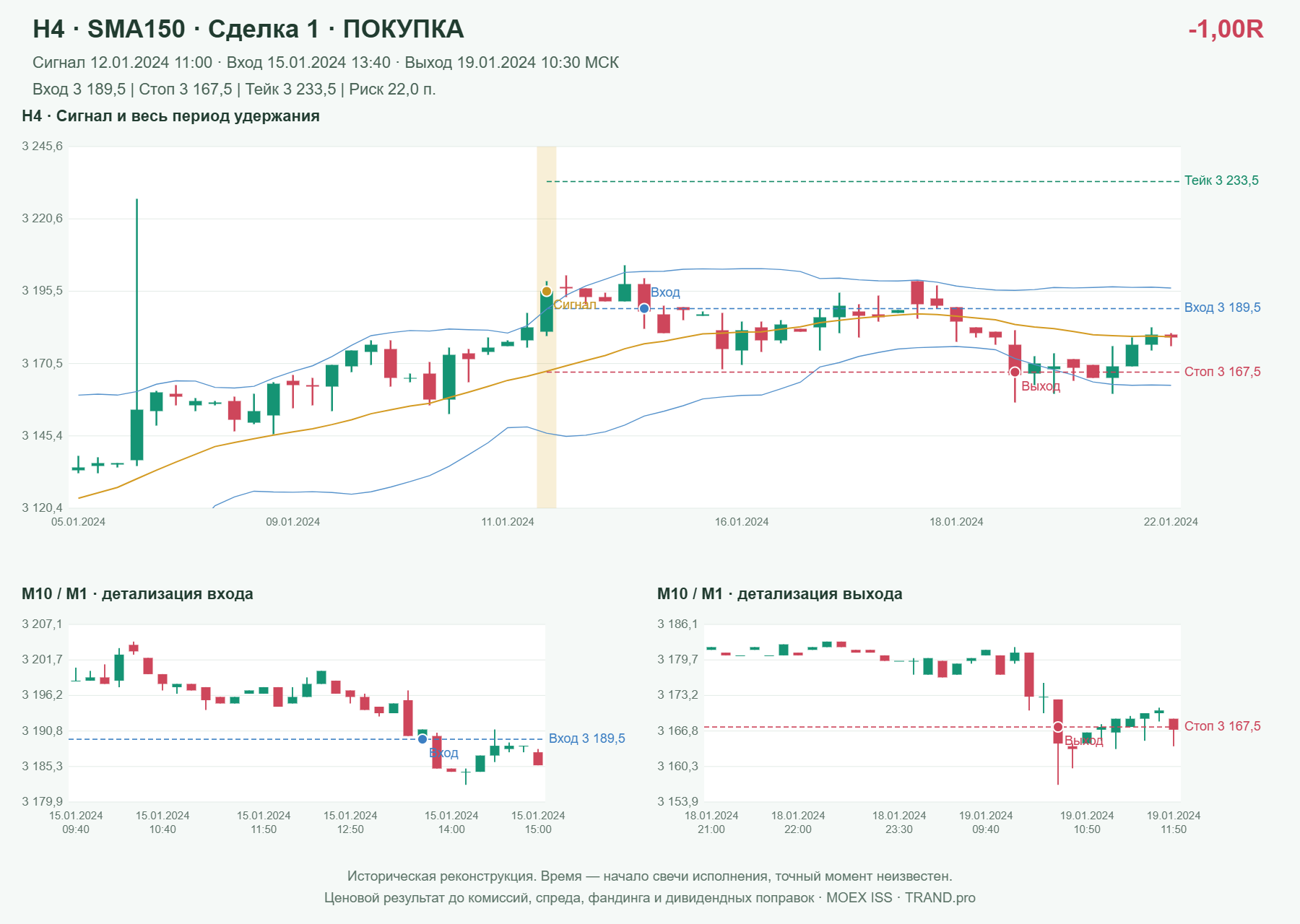Image resolution: width=1300 pixels, height=924 pixels.
Task: Click the signal, entry and exit dates line
Action: point(326,63)
